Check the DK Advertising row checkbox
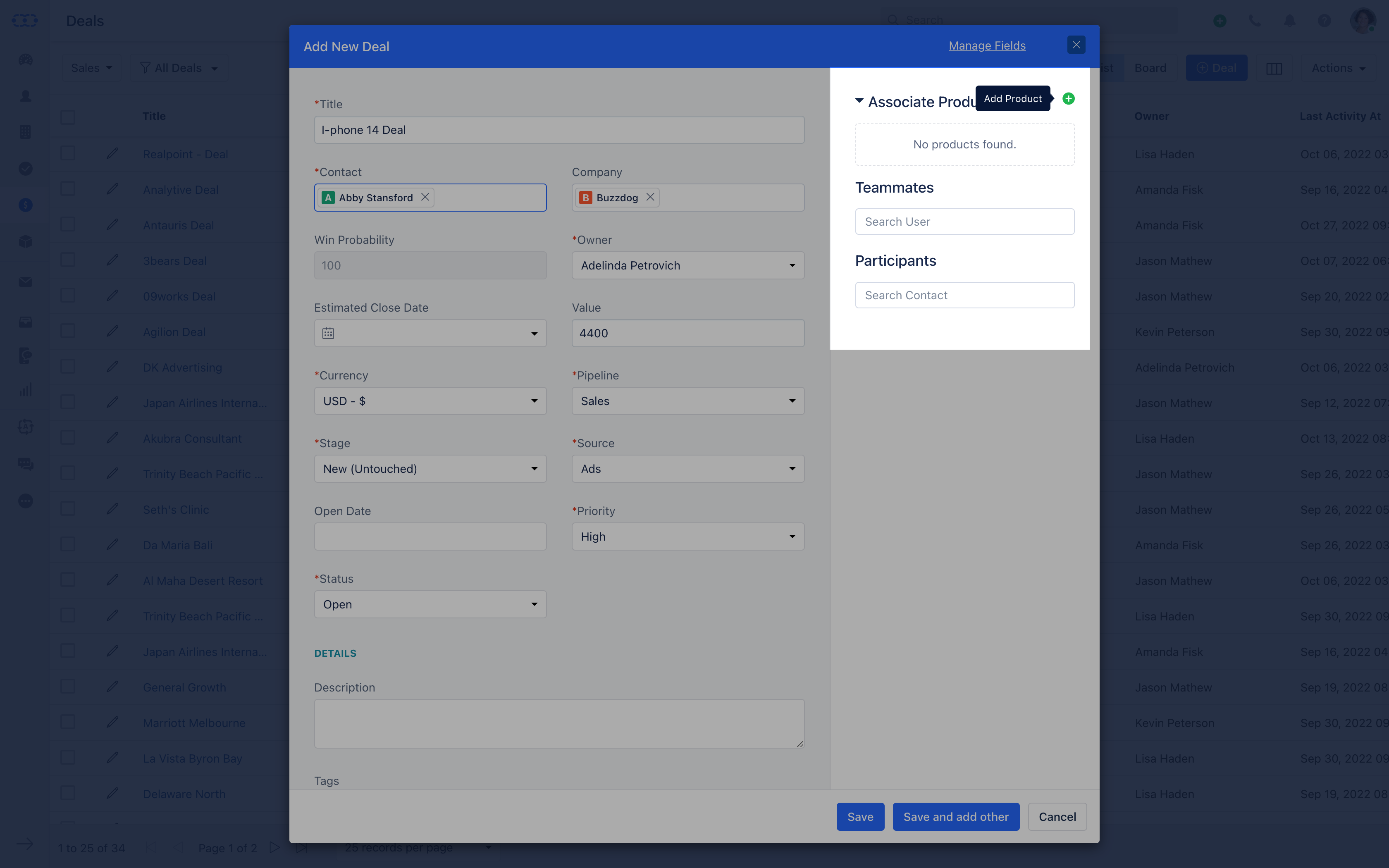This screenshot has height=868, width=1389. (68, 367)
